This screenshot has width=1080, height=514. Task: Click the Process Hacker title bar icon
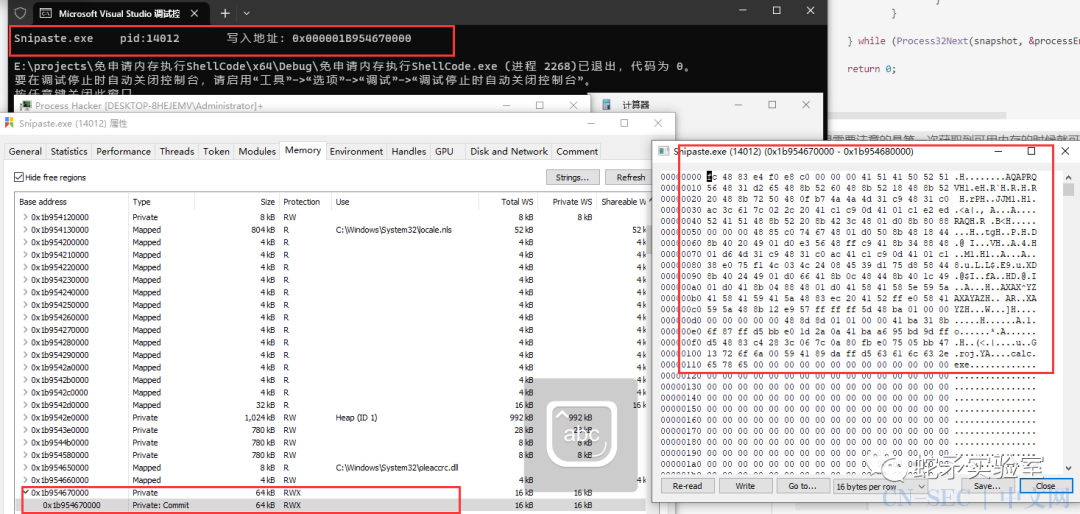tap(25, 105)
